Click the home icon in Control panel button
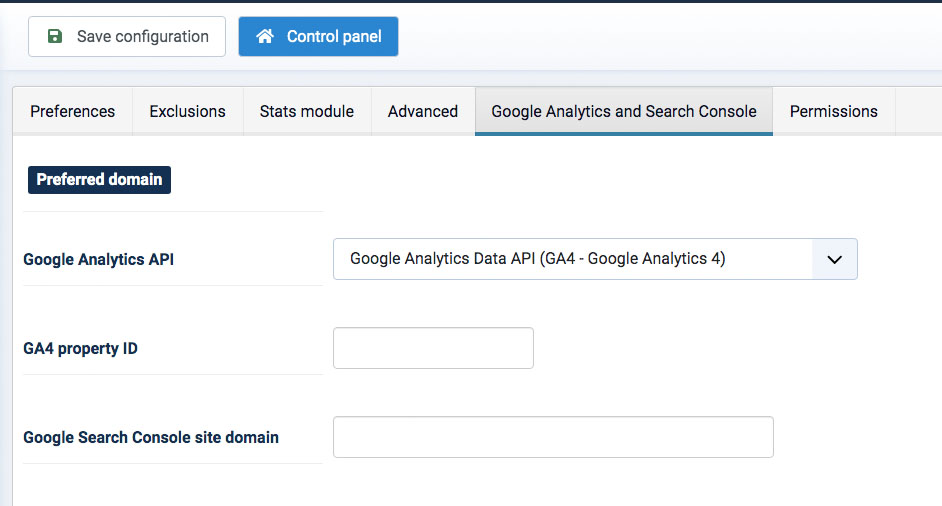The width and height of the screenshot is (942, 506). point(265,36)
